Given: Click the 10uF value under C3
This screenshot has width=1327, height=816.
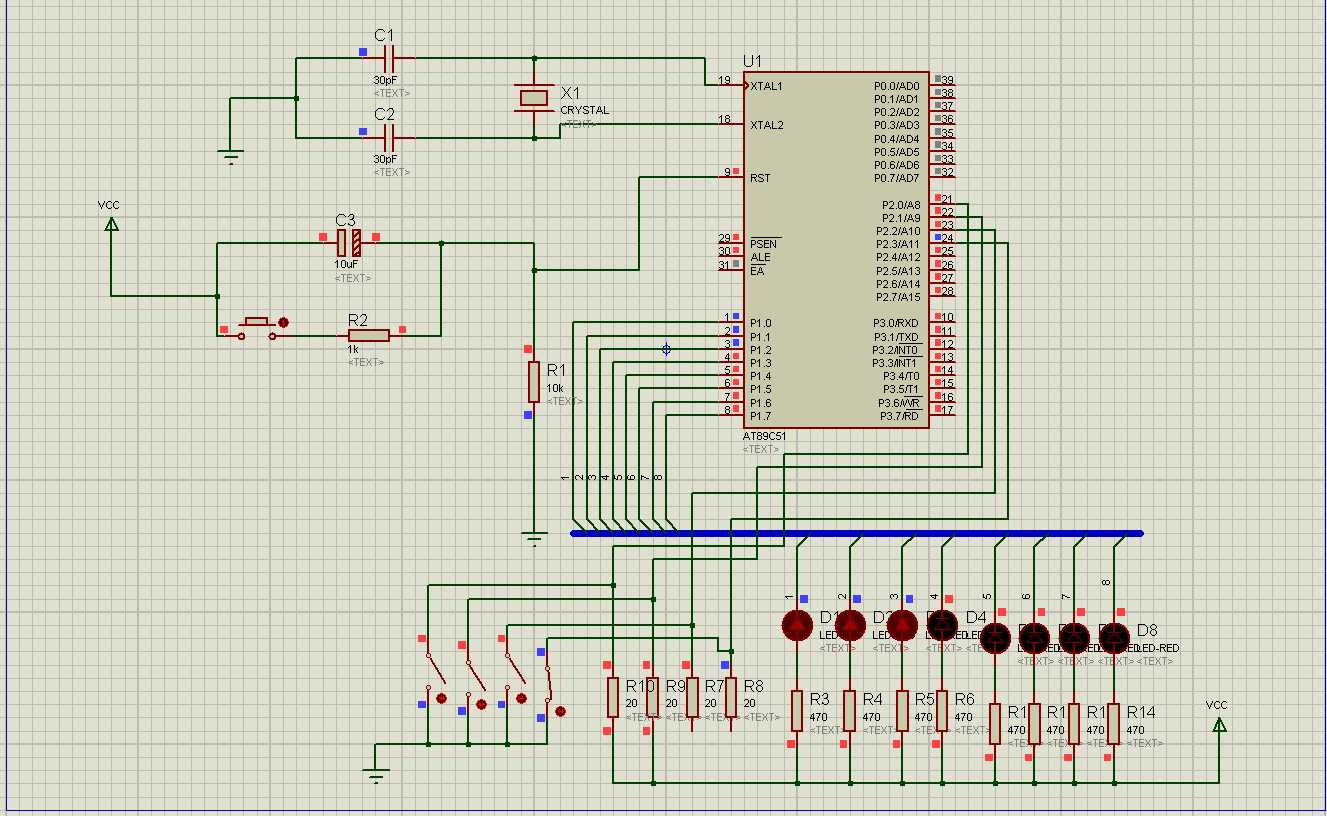Looking at the screenshot, I should 345,266.
